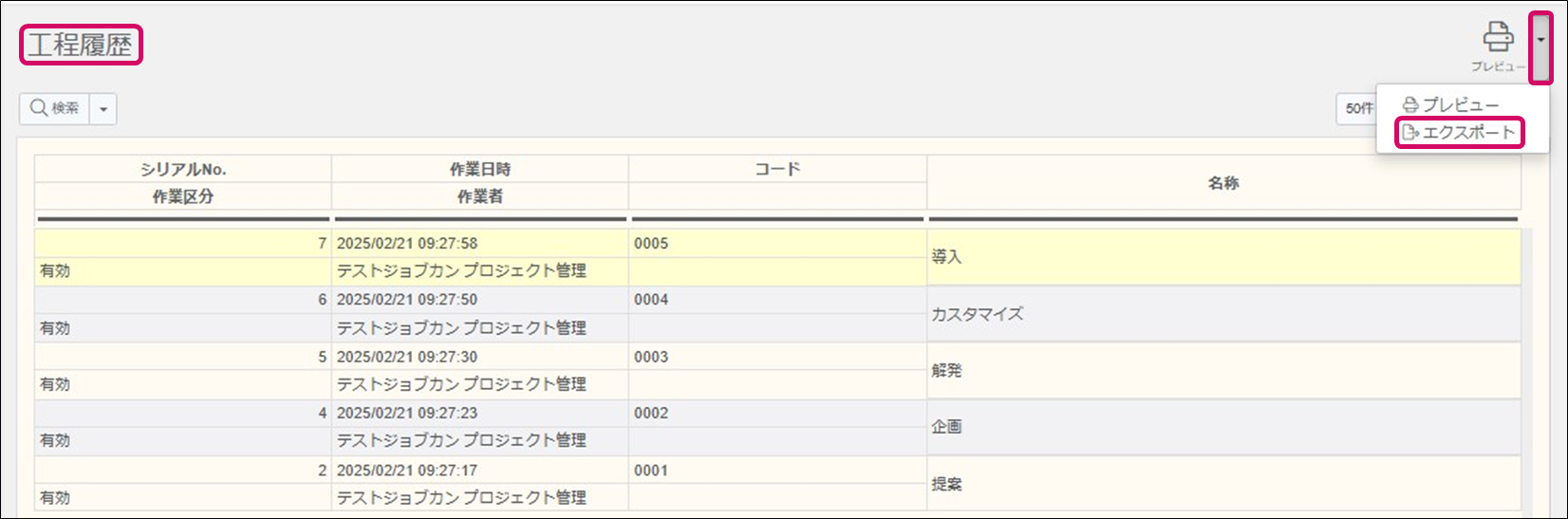Click the コード column header
Viewport: 1568px width, 519px height.
(776, 169)
